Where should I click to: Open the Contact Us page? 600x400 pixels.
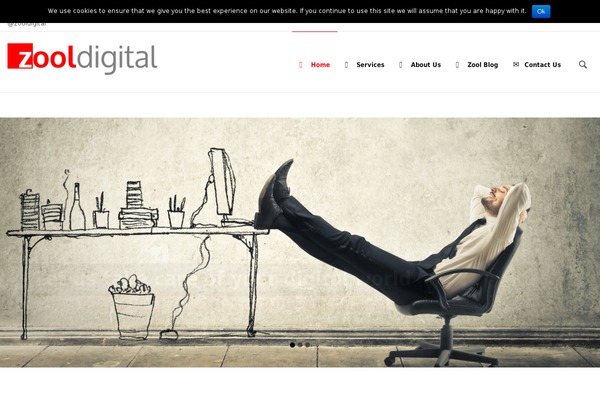(x=542, y=65)
